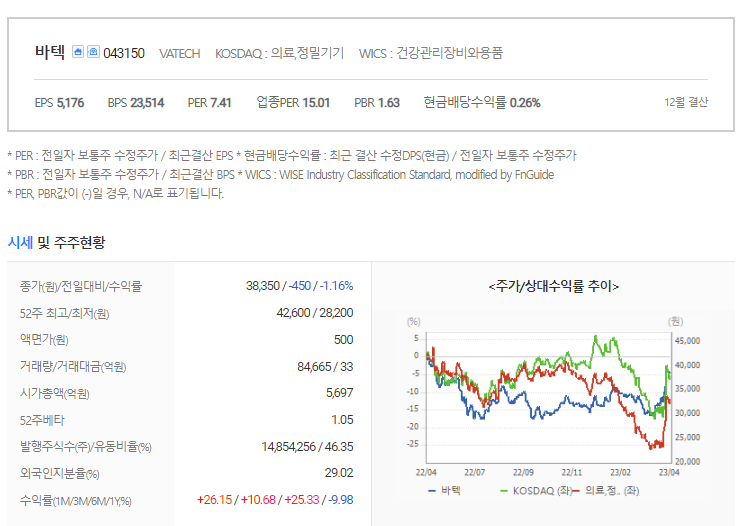Click the 종가(원)/전일대비/수익률 row label
Screen dimensions: 745x526
point(81,287)
